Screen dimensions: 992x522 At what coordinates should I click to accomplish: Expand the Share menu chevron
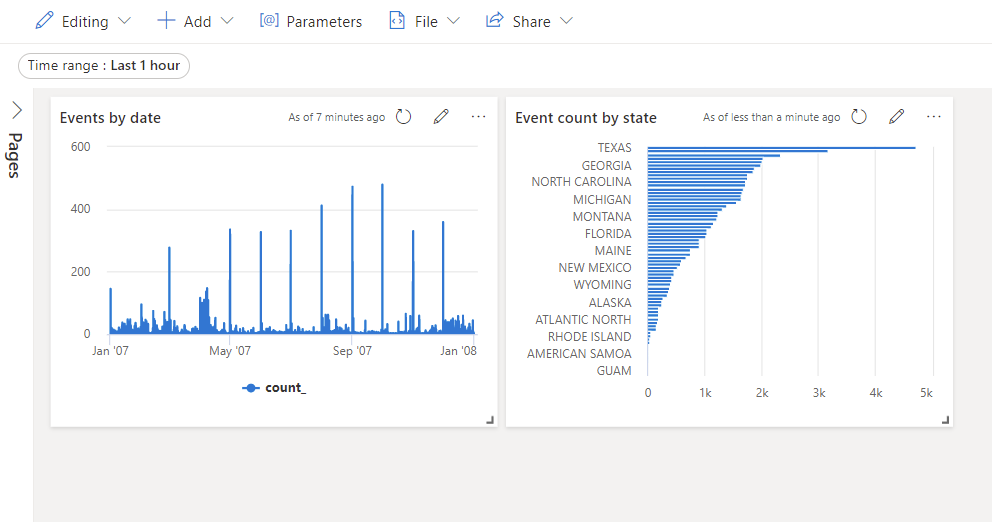click(x=566, y=21)
